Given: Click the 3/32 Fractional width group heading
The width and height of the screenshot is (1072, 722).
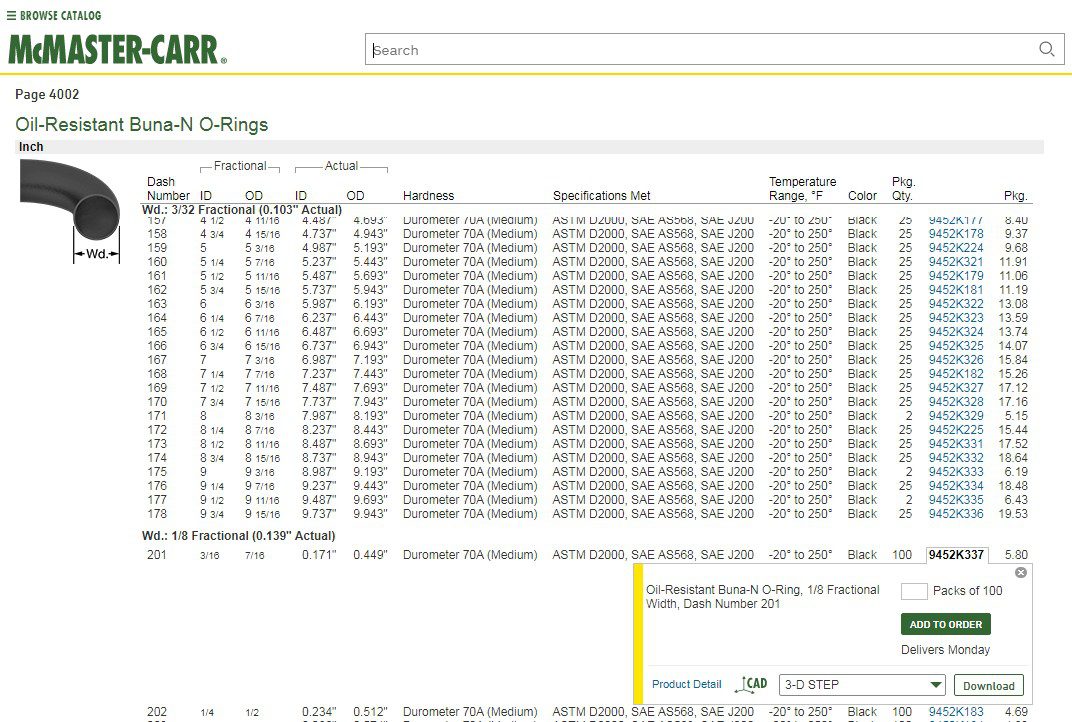Looking at the screenshot, I should point(242,210).
